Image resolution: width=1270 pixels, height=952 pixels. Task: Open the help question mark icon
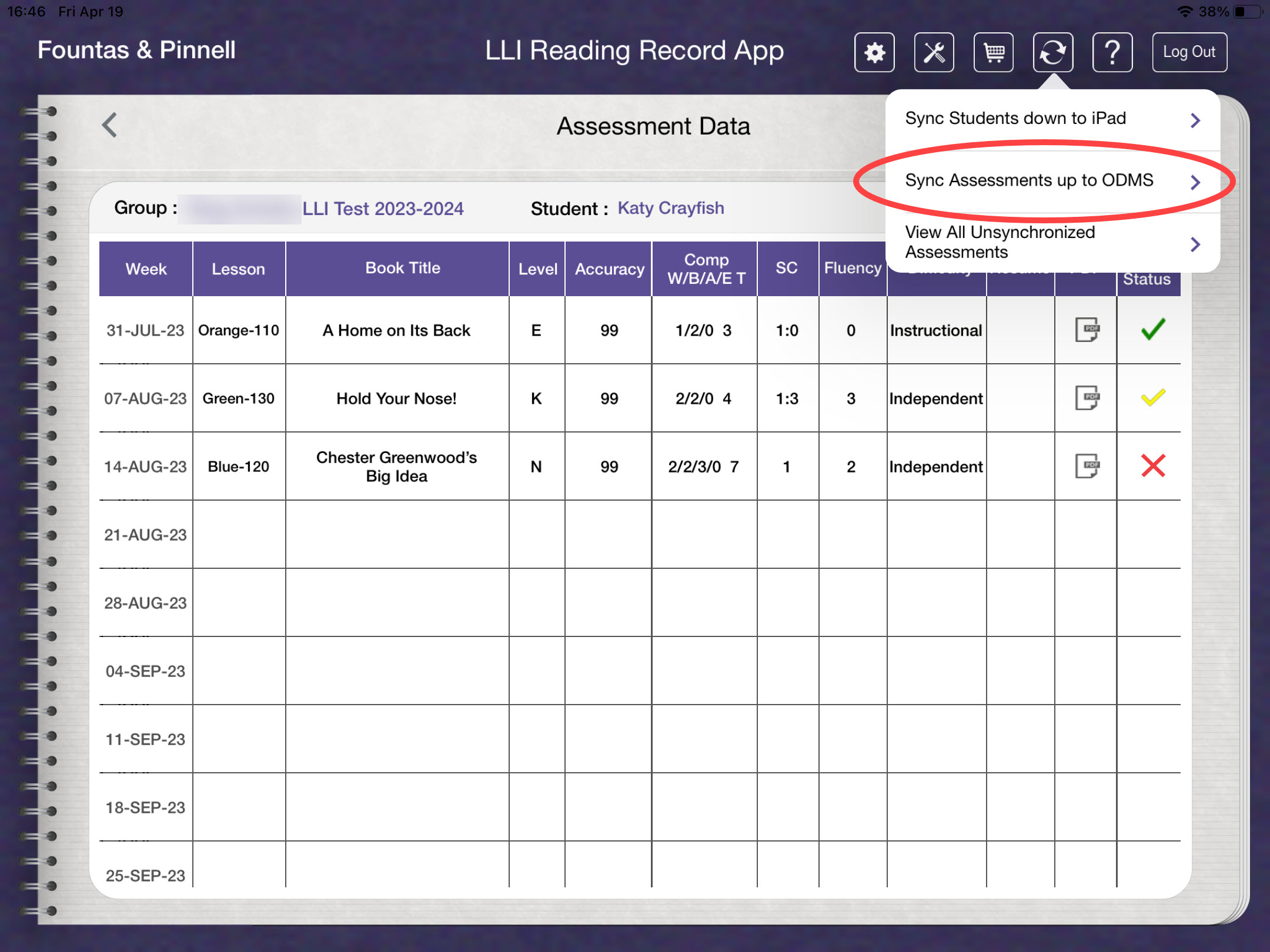coord(1112,52)
